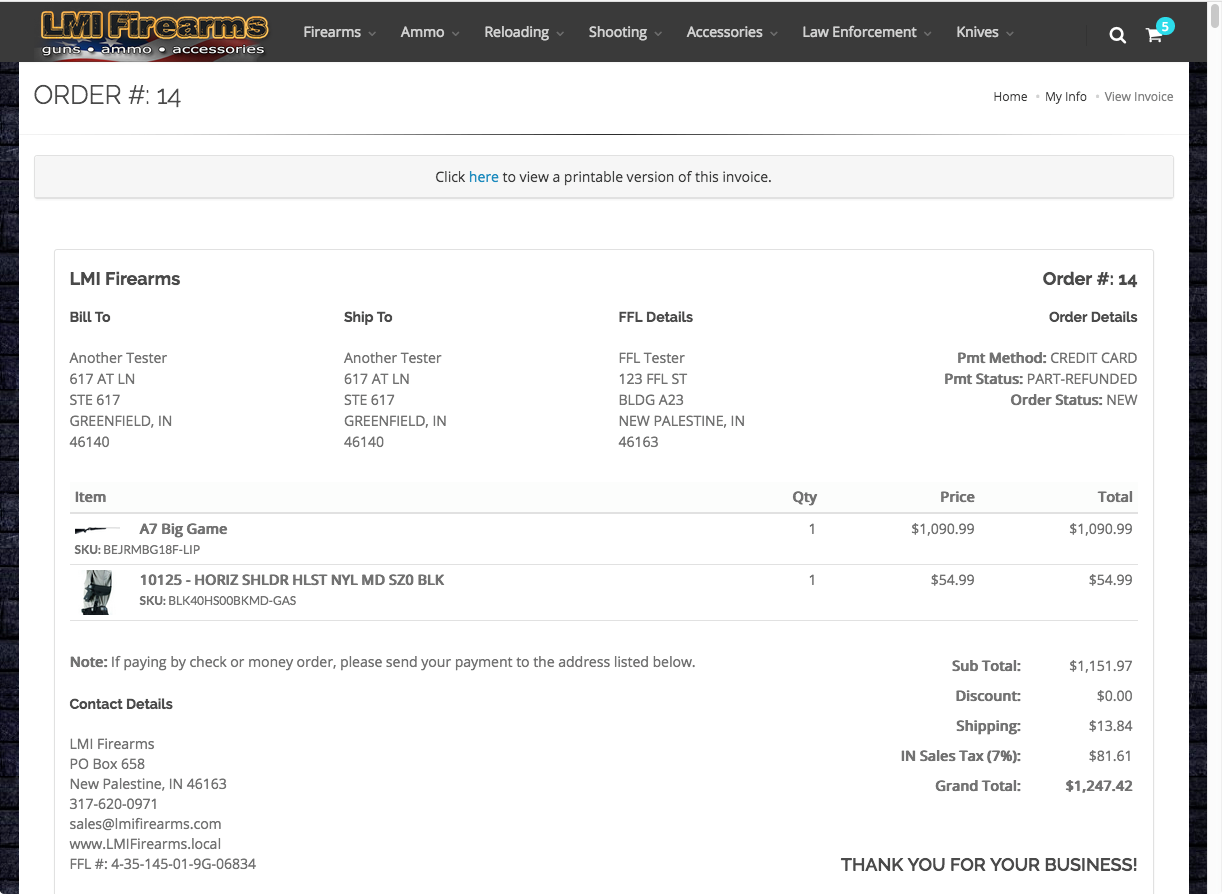This screenshot has width=1222, height=894.
Task: Select 123 FFL ST address line
Action: point(653,379)
